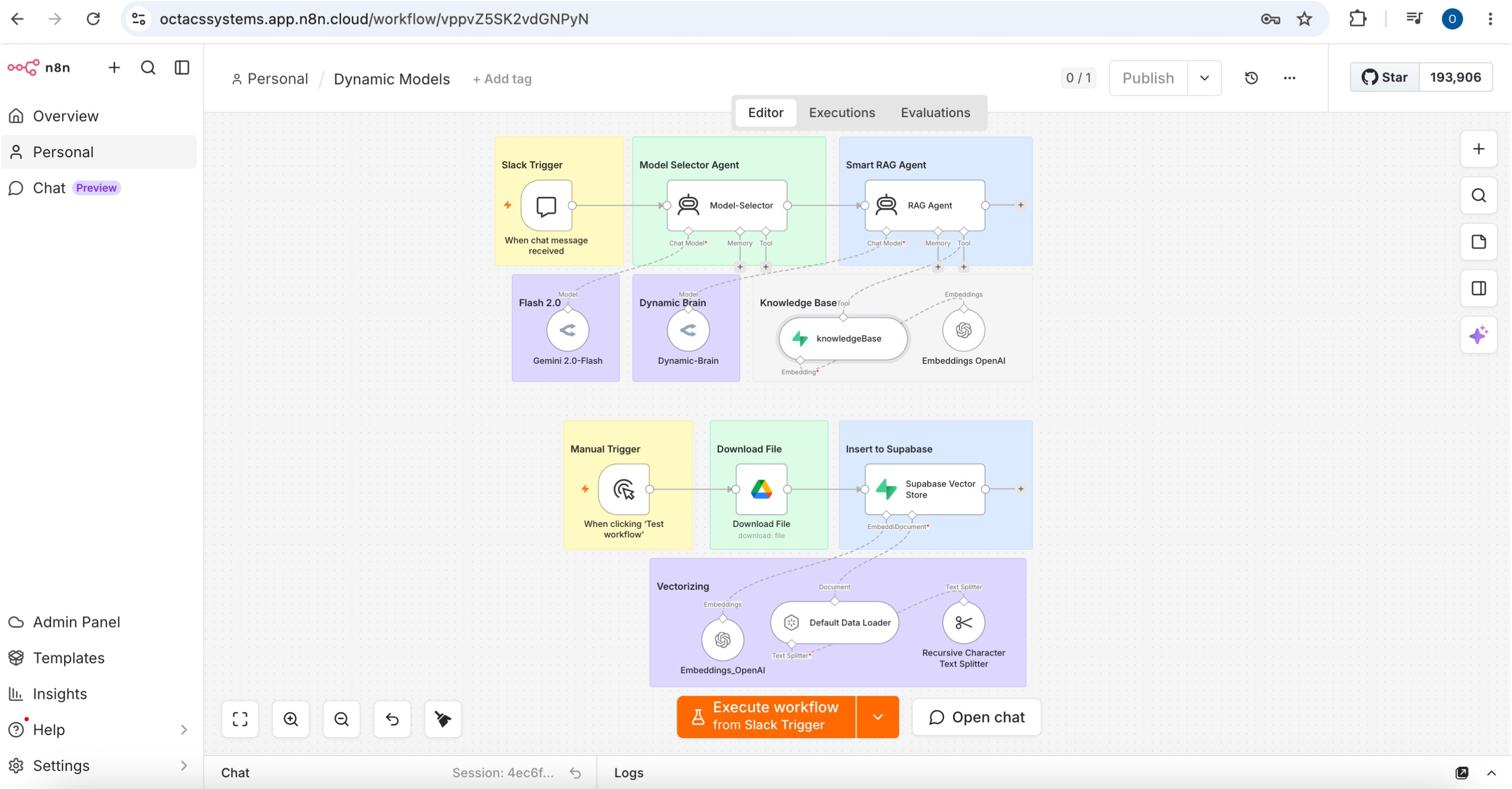Image resolution: width=1512 pixels, height=789 pixels.
Task: Click the canvas add node plus button
Action: (1479, 149)
